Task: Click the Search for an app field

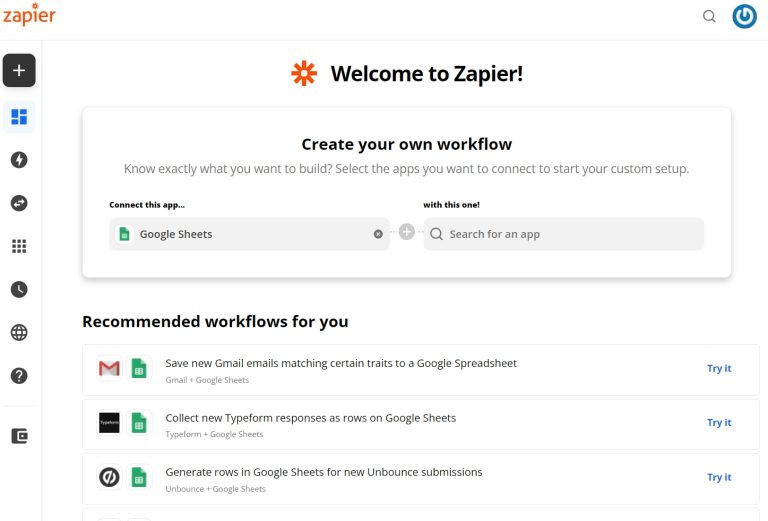Action: (x=563, y=234)
